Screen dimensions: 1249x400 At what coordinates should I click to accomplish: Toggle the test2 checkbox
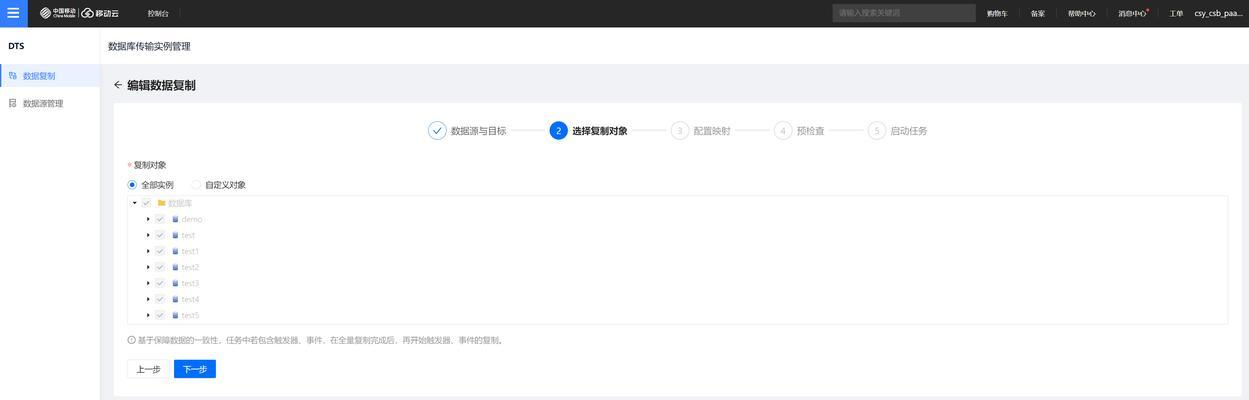pyautogui.click(x=160, y=267)
